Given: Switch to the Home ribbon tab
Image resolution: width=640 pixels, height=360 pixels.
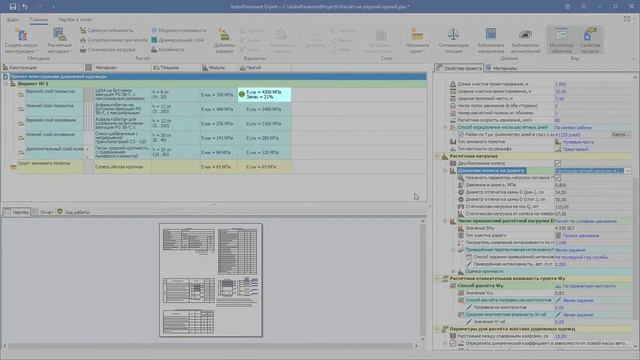Looking at the screenshot, I should click(x=38, y=20).
